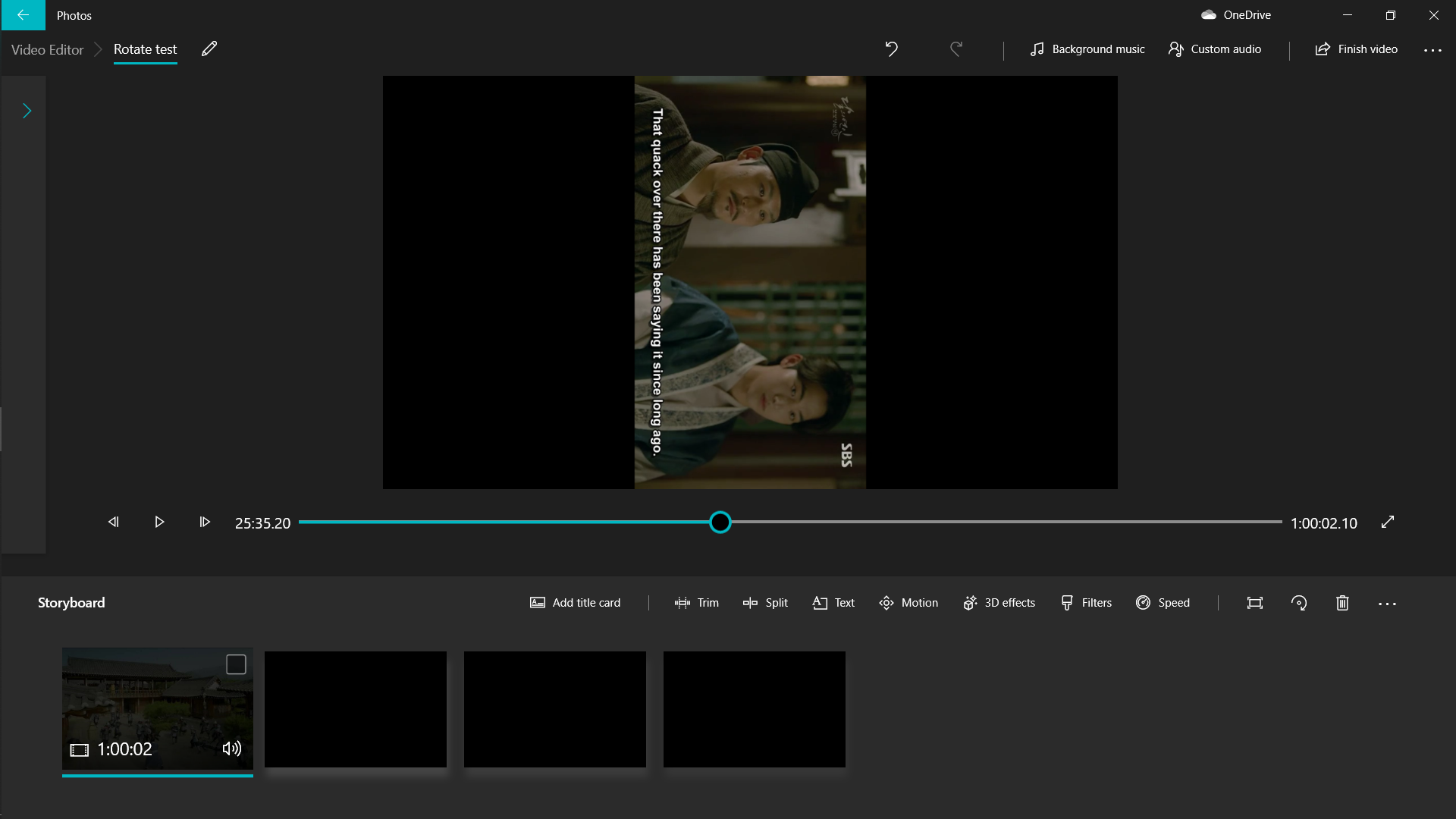
Task: Open more storyboard options menu
Action: (x=1388, y=603)
